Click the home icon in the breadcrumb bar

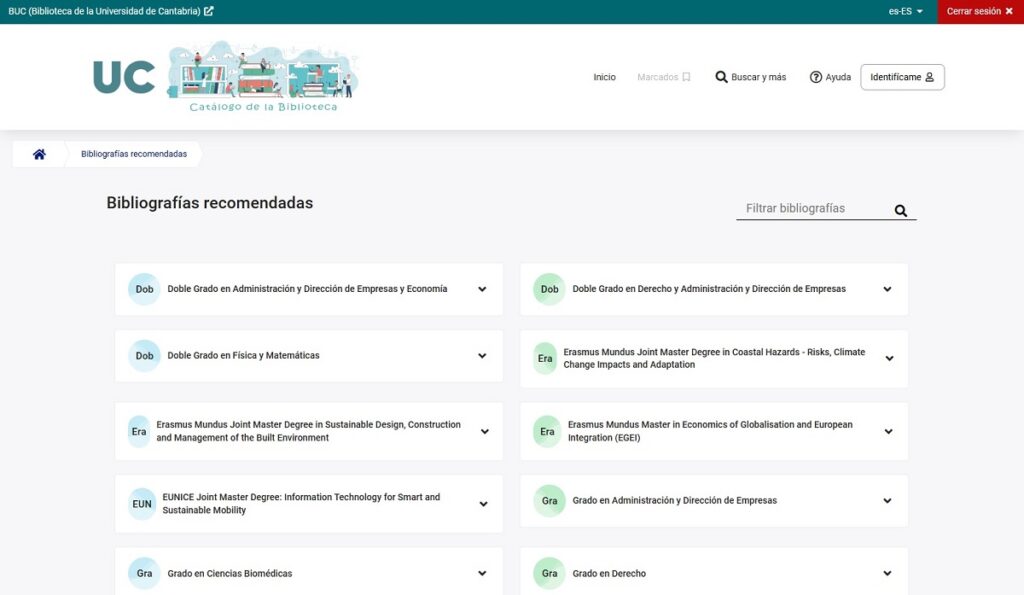(x=38, y=153)
